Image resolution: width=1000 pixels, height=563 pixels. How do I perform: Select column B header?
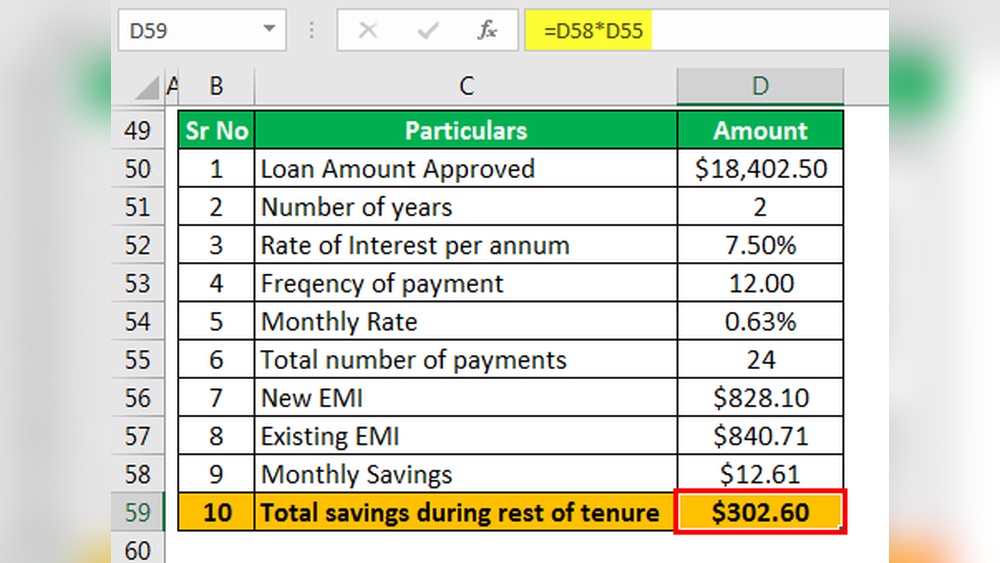pyautogui.click(x=216, y=86)
